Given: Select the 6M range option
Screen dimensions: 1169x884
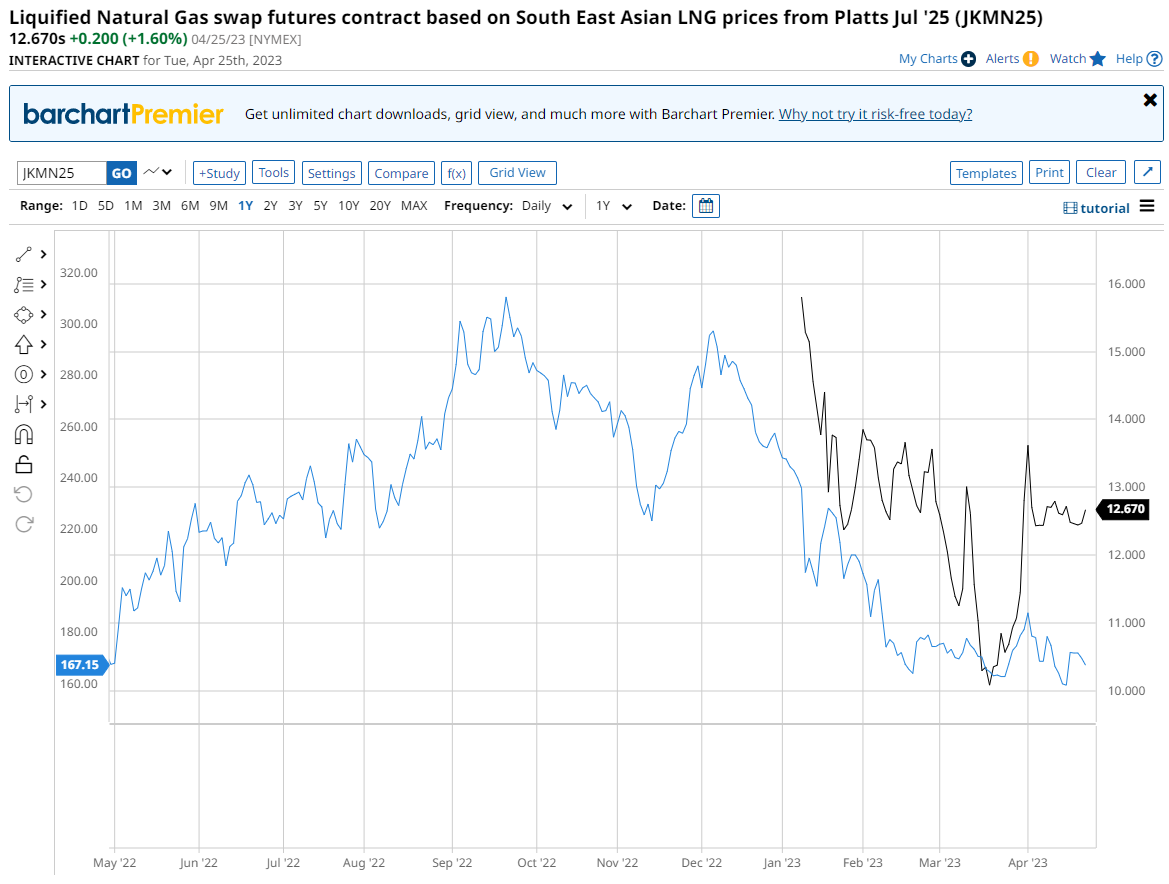Looking at the screenshot, I should click(190, 206).
